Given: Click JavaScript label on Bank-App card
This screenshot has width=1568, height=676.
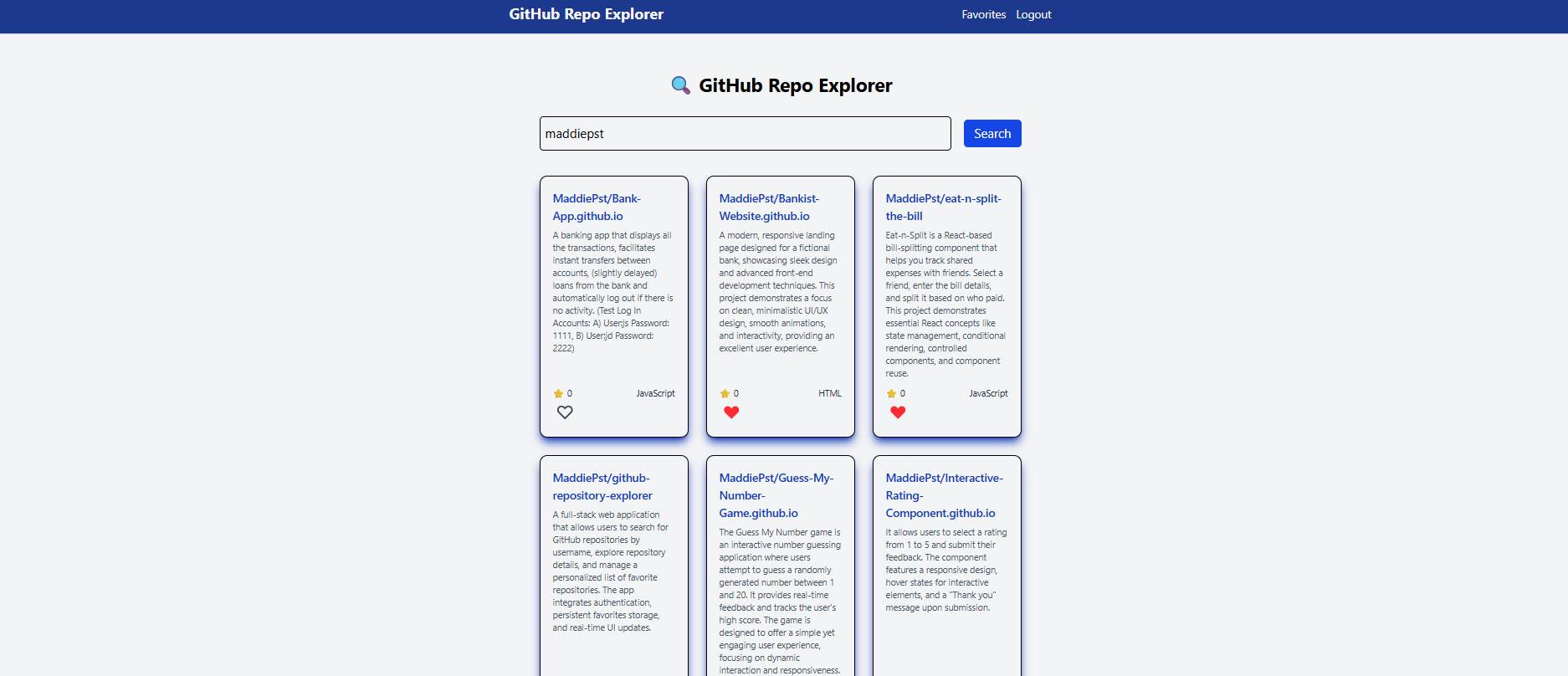Looking at the screenshot, I should 655,393.
